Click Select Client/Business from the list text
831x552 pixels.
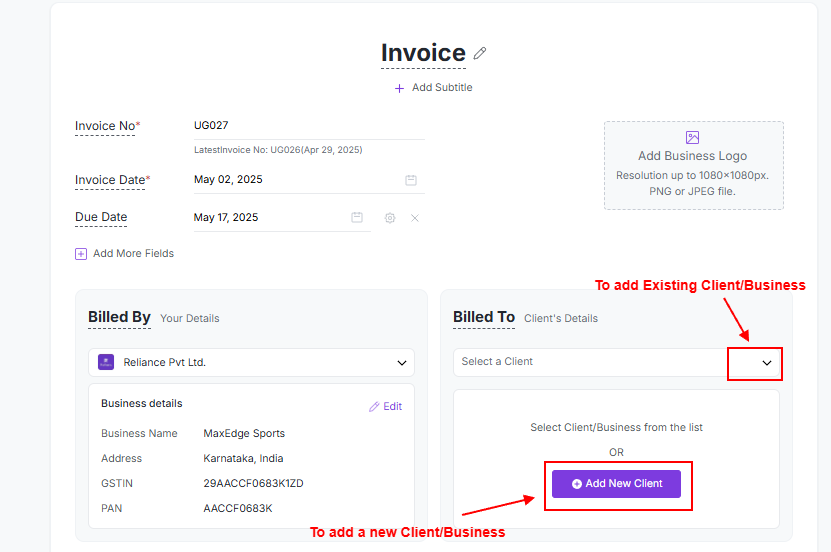pyautogui.click(x=616, y=428)
